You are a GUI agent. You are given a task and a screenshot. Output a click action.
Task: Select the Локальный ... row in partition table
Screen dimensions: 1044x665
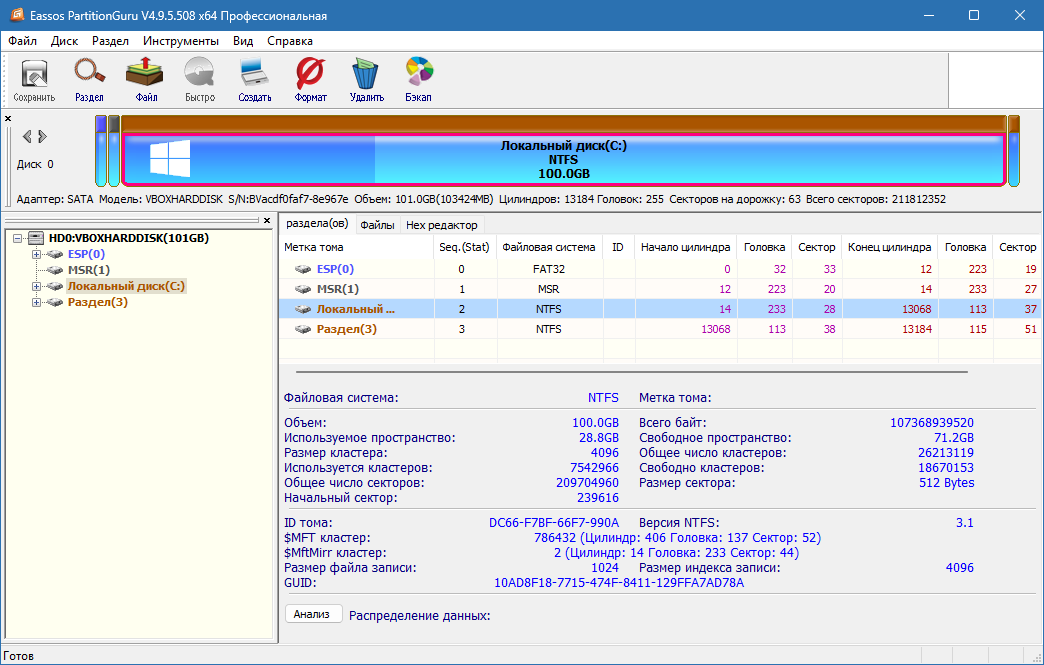(660, 309)
